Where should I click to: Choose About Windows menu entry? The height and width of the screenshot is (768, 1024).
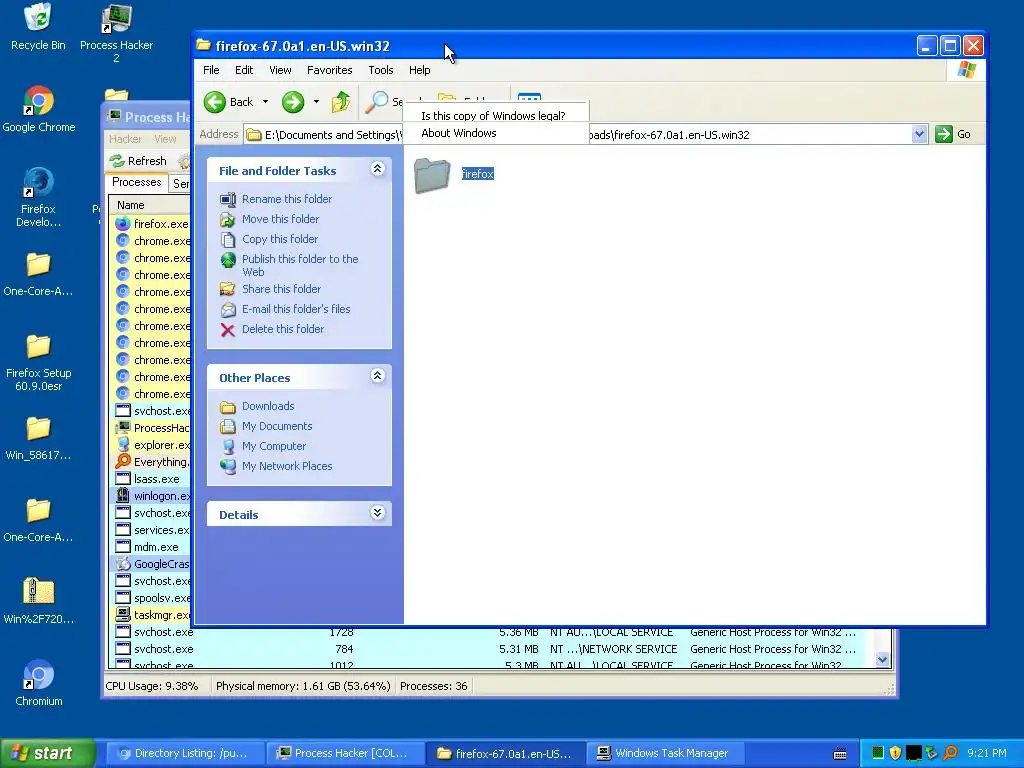point(458,133)
